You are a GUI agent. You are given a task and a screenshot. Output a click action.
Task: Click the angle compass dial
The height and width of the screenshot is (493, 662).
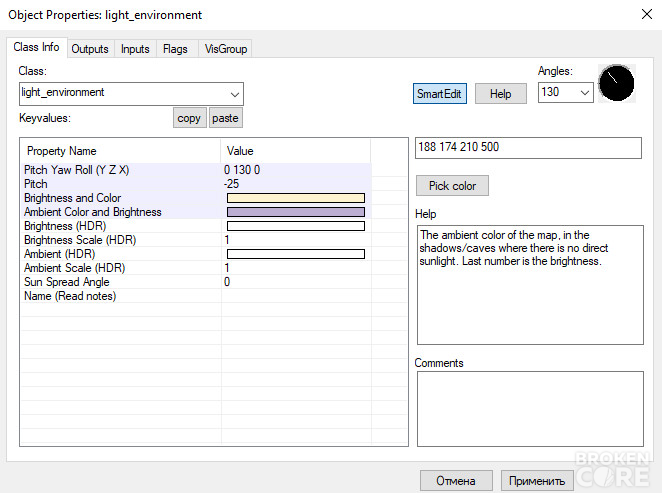[616, 83]
